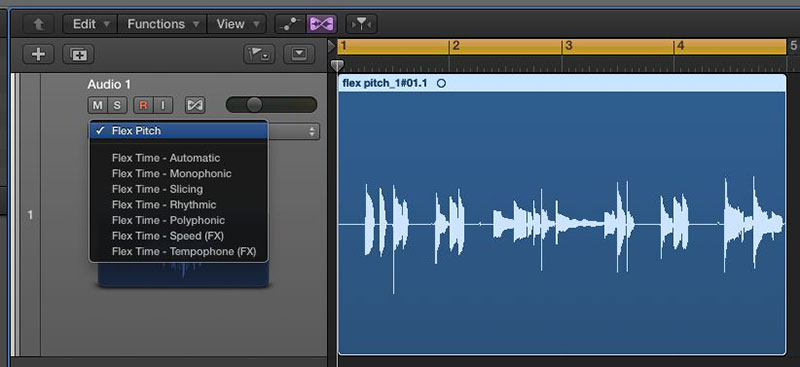Choose Flex Time - Automatic
Image resolution: width=800 pixels, height=367 pixels.
click(x=179, y=158)
